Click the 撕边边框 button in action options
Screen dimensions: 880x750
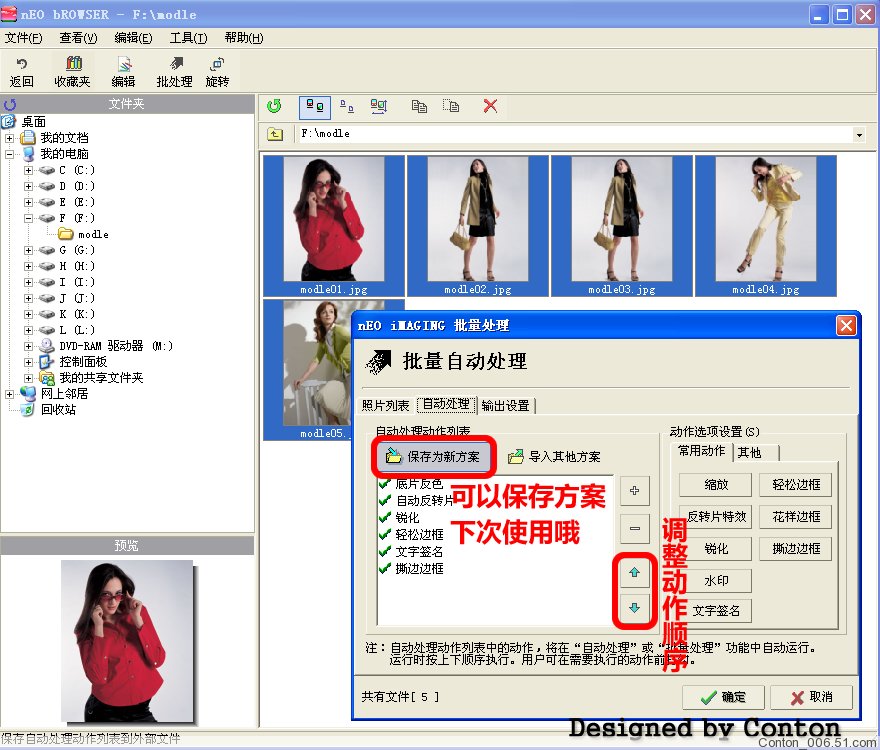pos(796,548)
